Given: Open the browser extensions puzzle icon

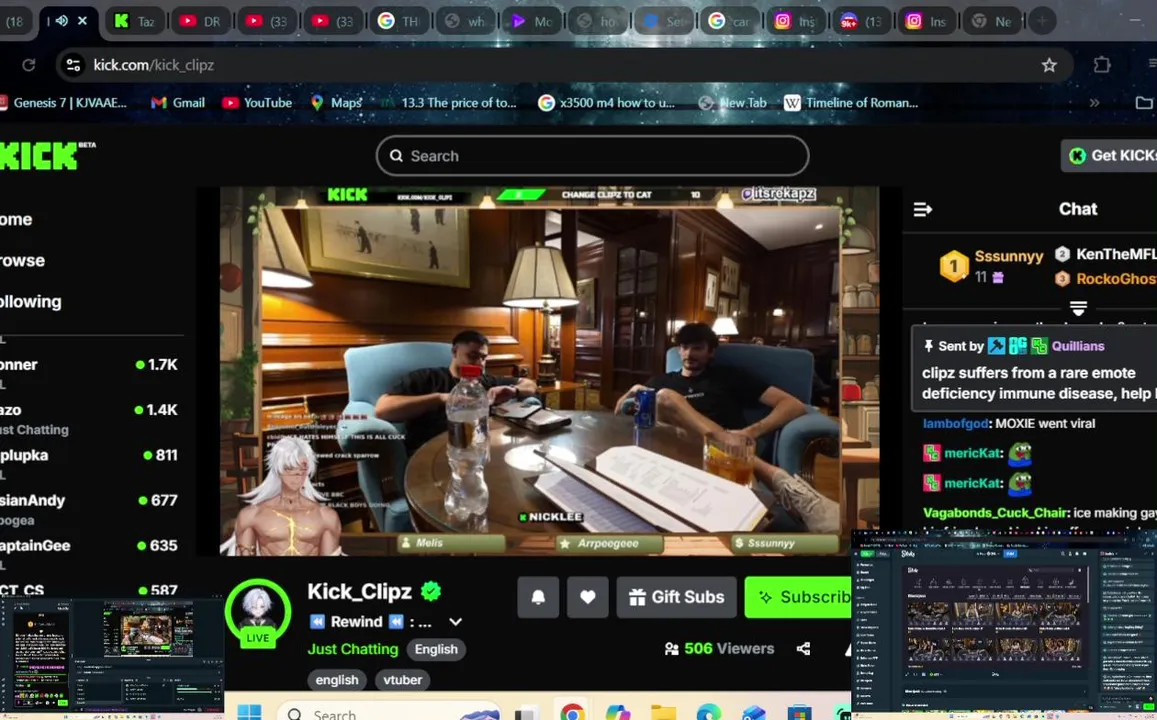Looking at the screenshot, I should 1102,65.
